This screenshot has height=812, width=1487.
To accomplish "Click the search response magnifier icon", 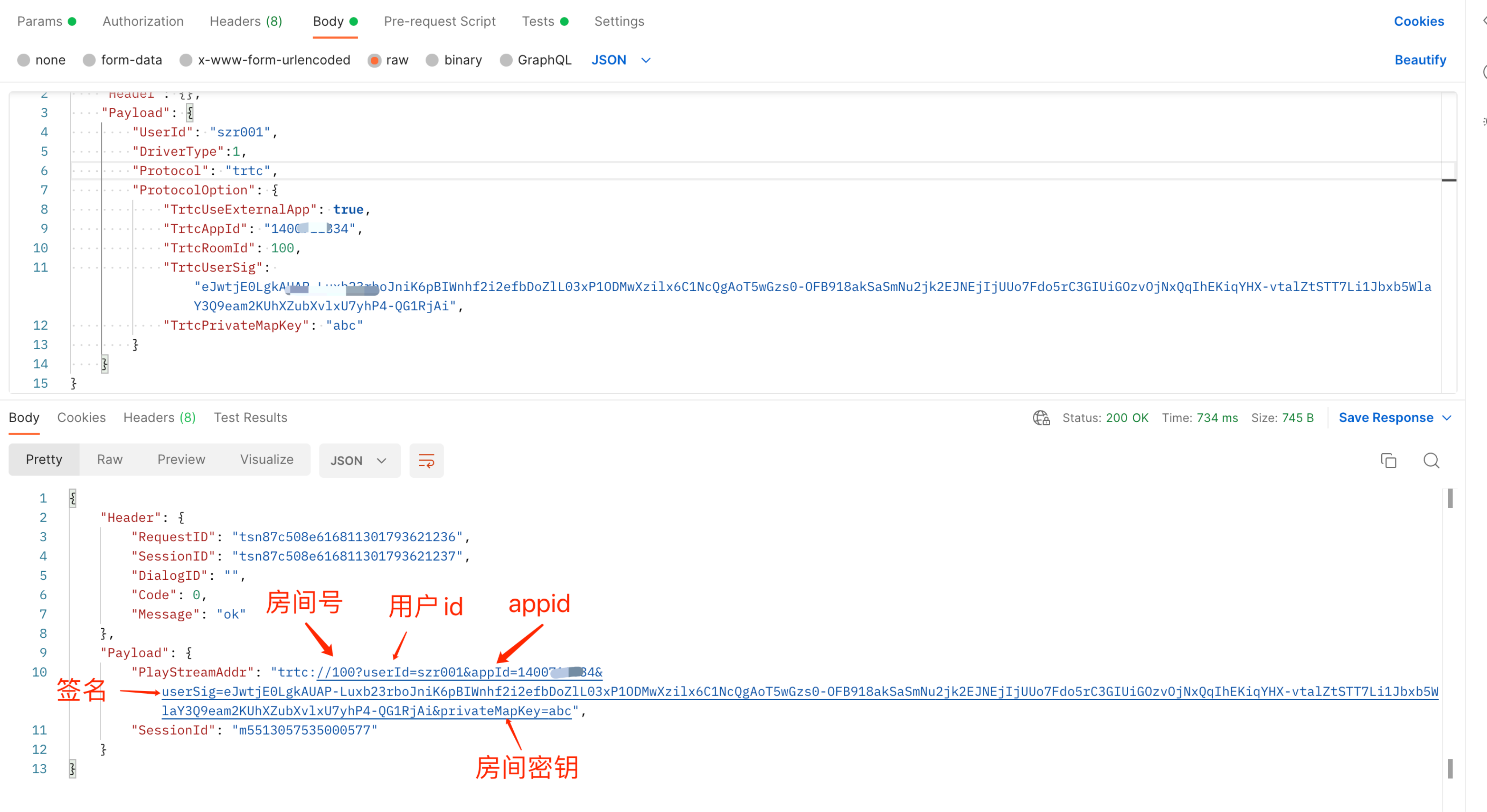I will [x=1430, y=461].
